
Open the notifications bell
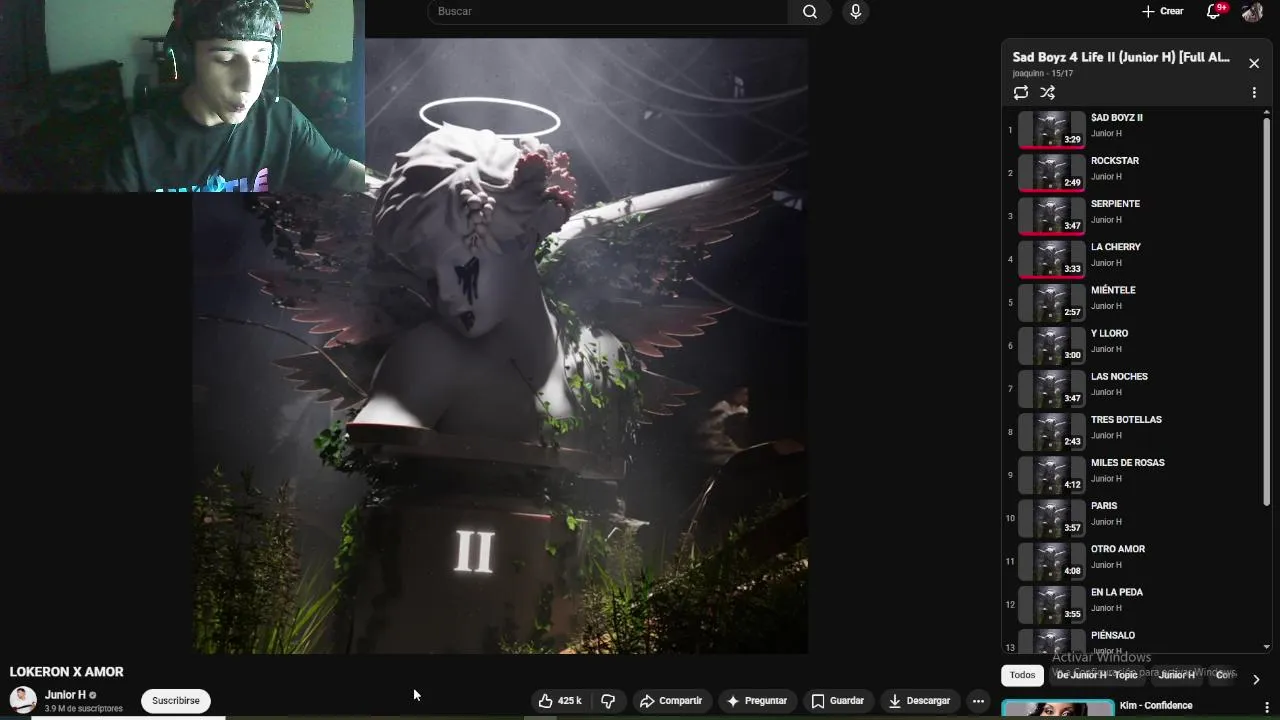click(x=1214, y=11)
